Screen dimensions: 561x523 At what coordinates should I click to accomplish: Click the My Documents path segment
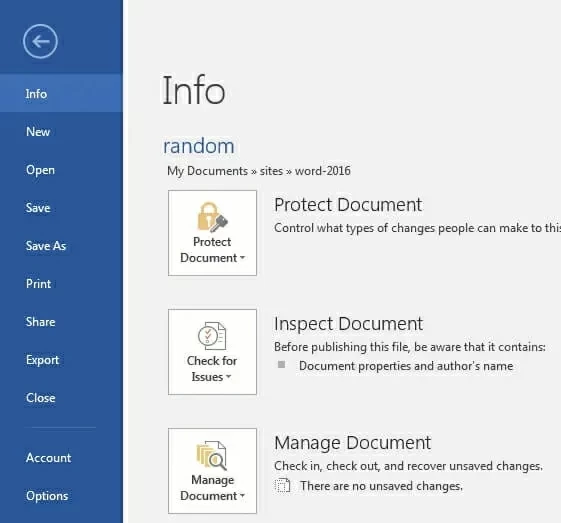click(x=208, y=171)
